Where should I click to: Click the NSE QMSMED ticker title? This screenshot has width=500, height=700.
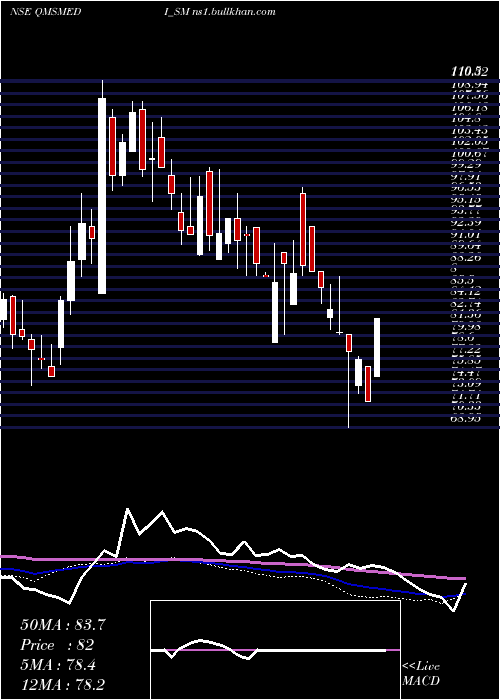pos(46,12)
